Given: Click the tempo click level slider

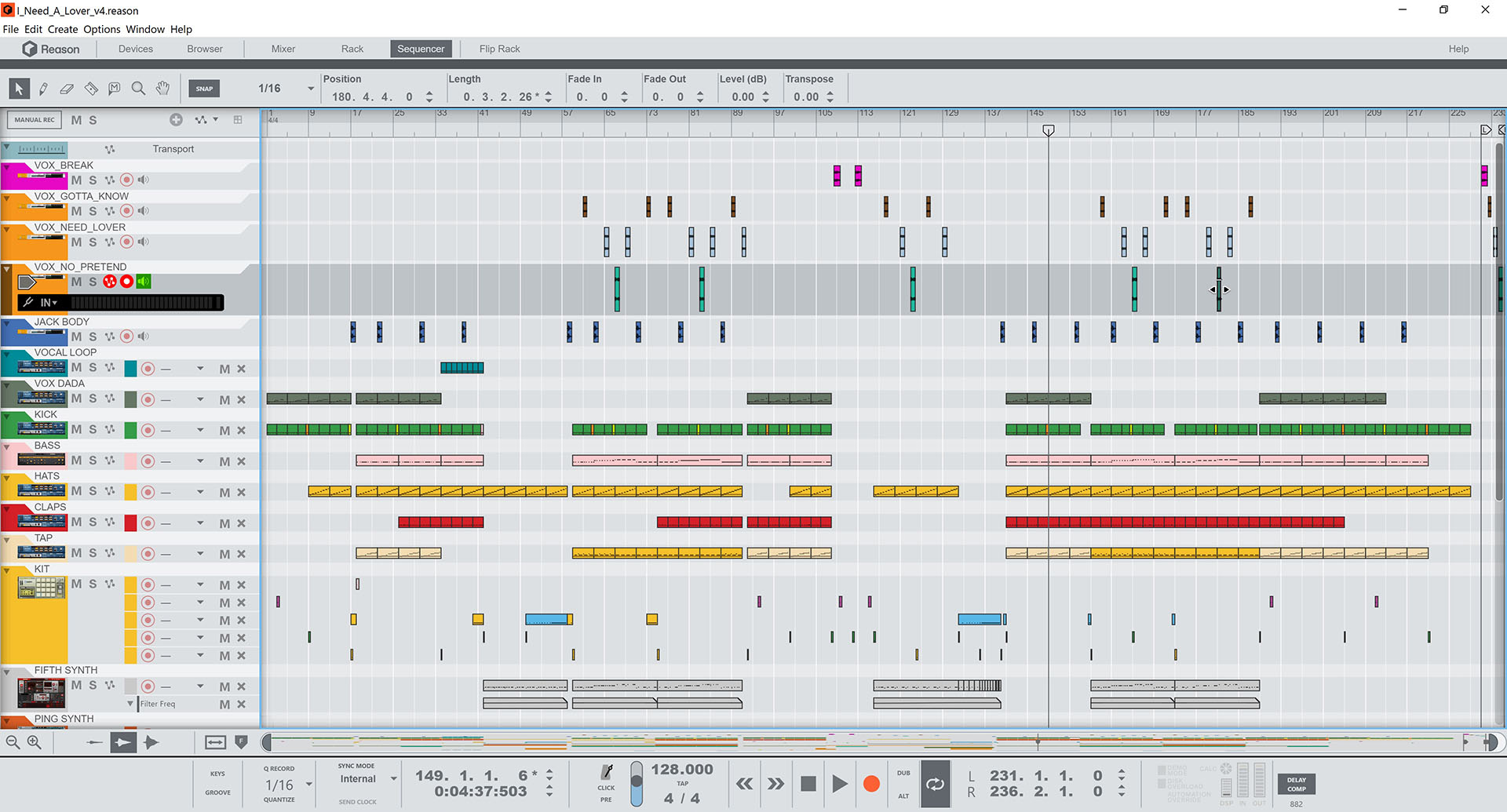Looking at the screenshot, I should pos(637,784).
